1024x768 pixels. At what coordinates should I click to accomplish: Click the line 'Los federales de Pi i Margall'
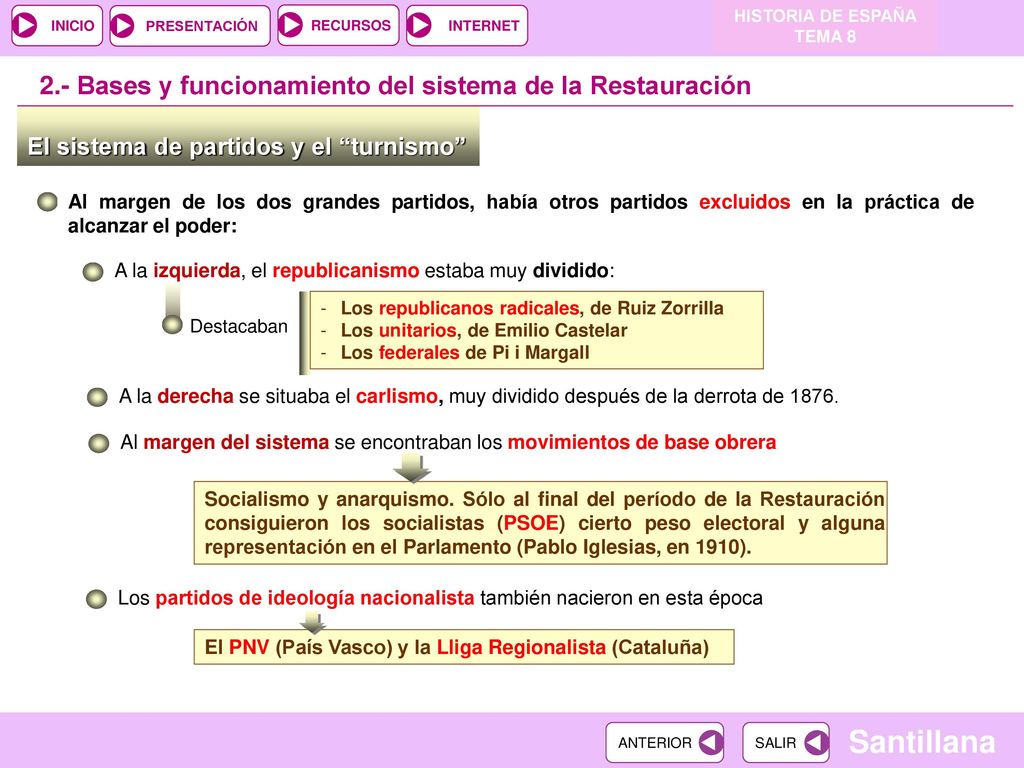(464, 353)
